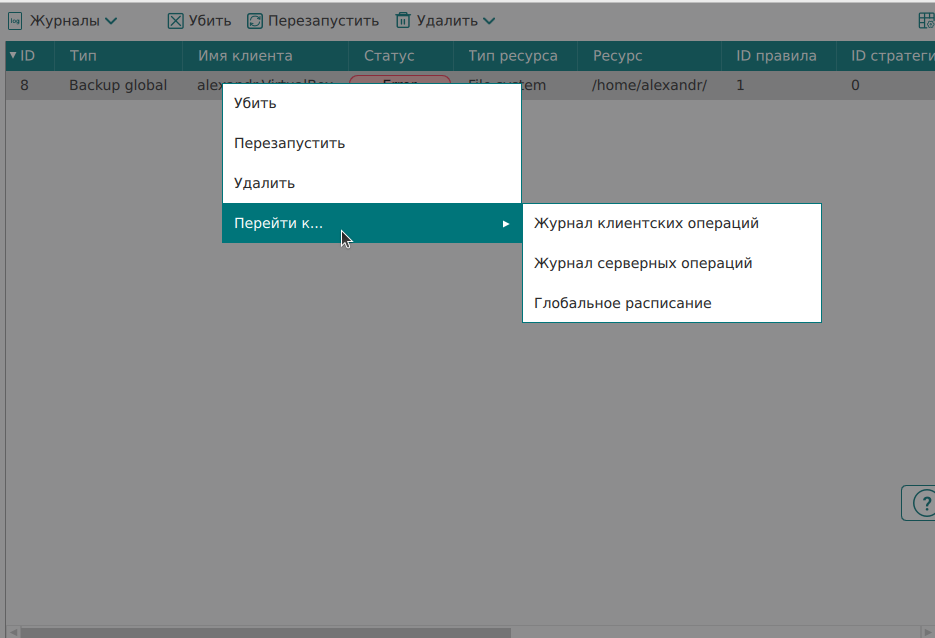
Task: Open Журнал клиентских операций from submenu
Action: 646,223
